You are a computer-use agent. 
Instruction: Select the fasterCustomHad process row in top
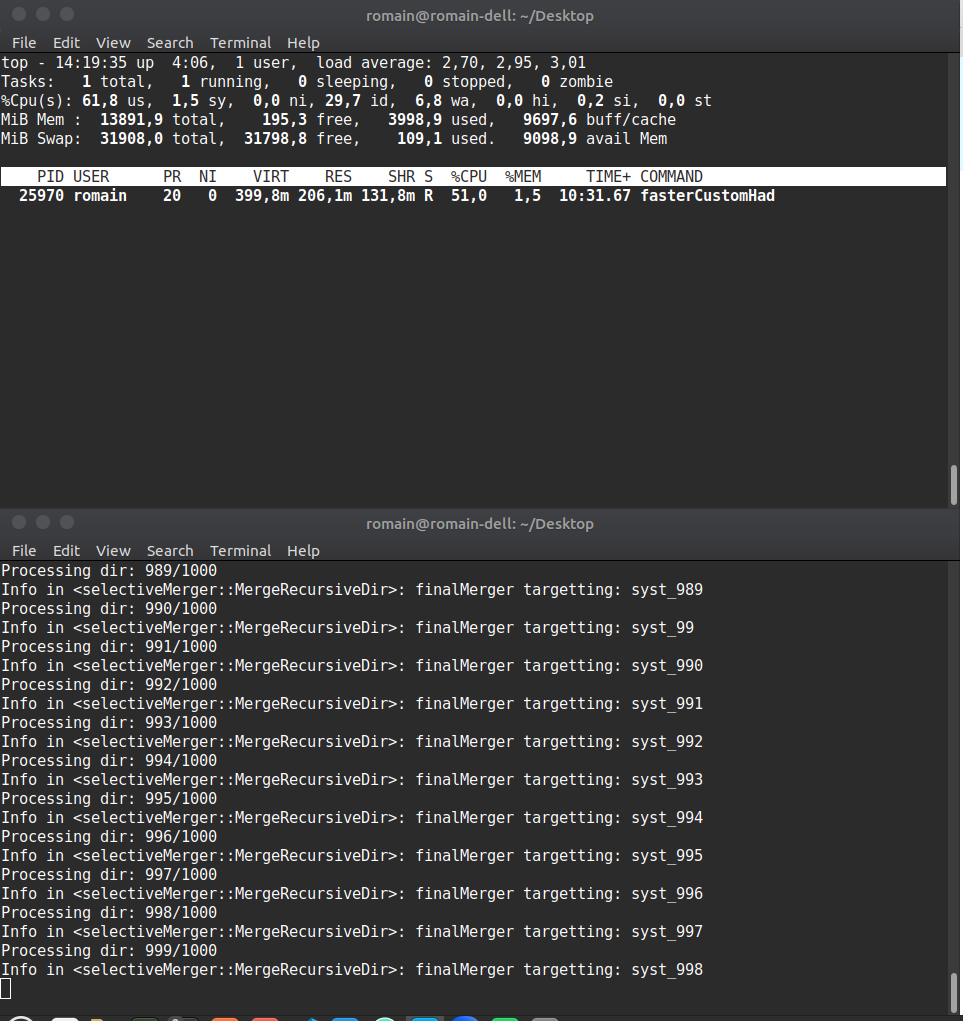pos(400,195)
